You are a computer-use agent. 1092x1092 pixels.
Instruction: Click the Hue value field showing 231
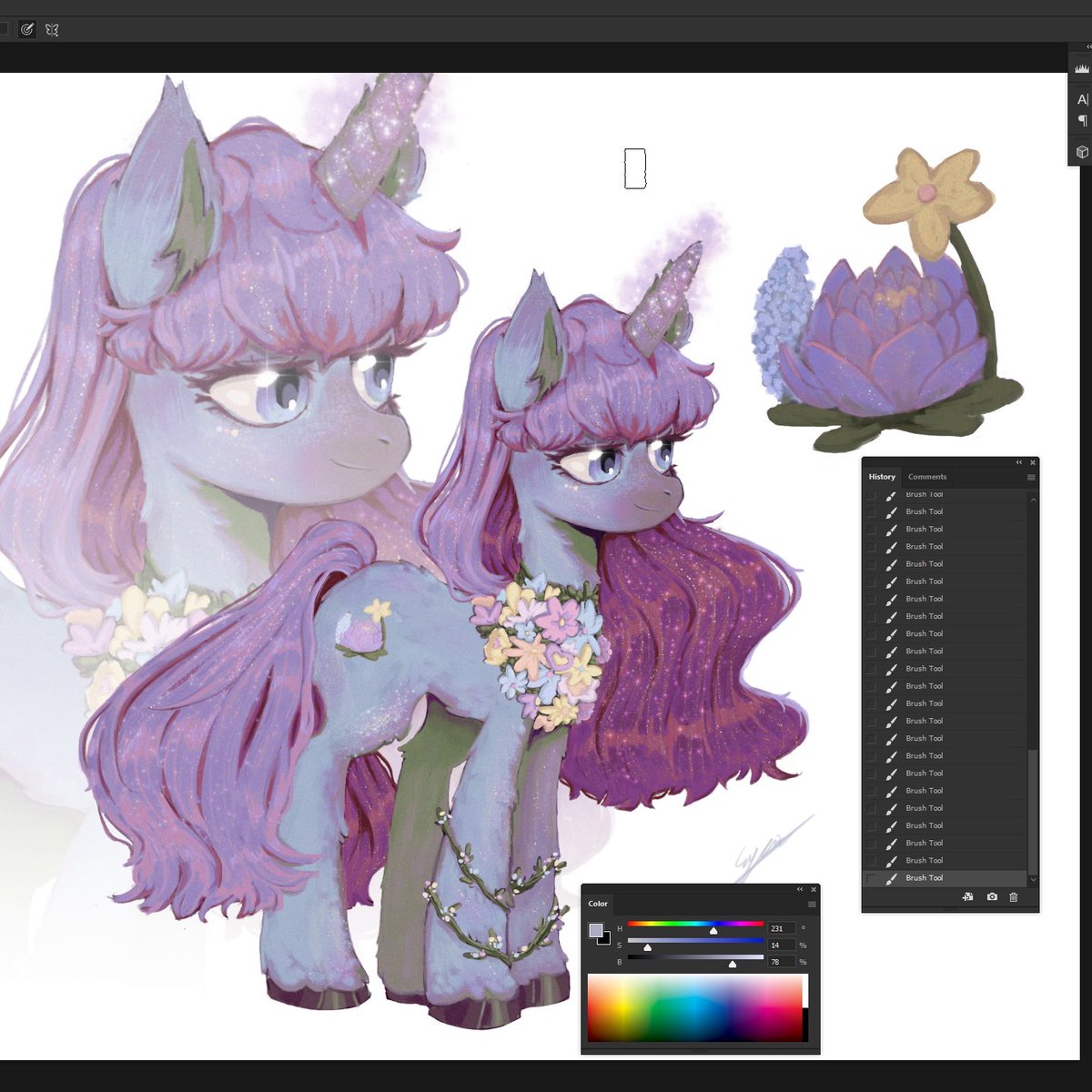click(x=782, y=928)
